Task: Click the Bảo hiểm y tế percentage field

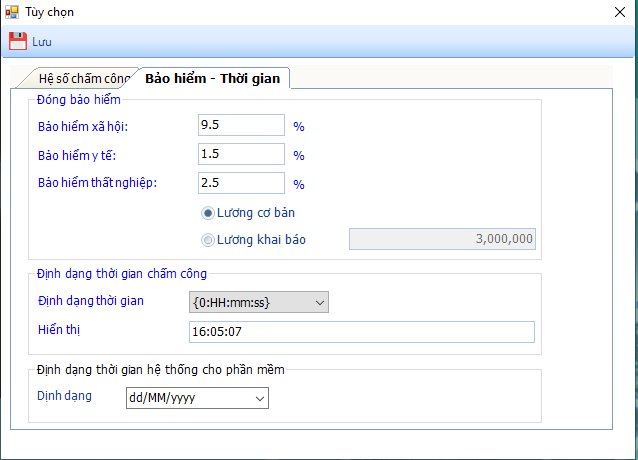Action: pyautogui.click(x=241, y=154)
